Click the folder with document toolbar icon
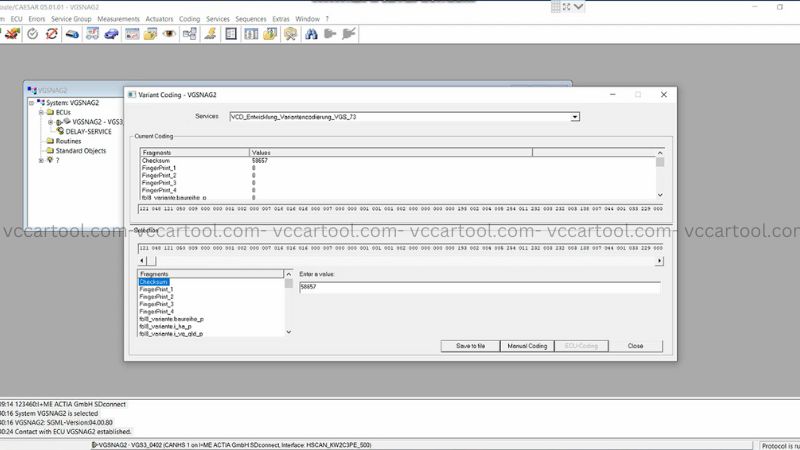 click(x=270, y=34)
